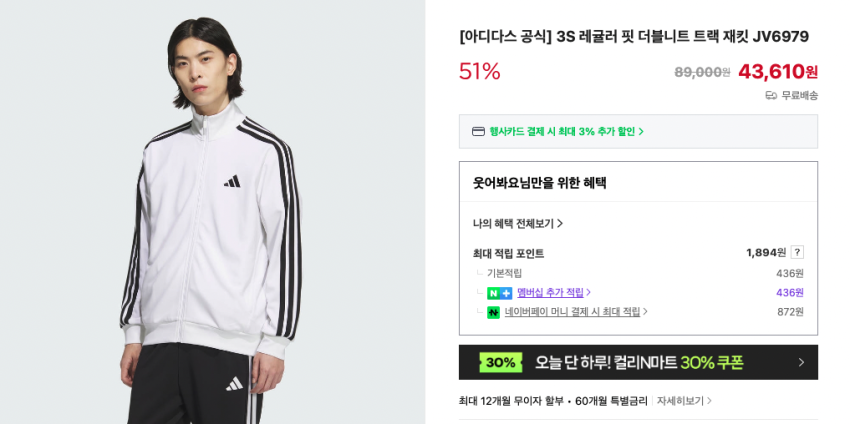
Task: Click the product title with JV6979
Action: pos(634,37)
